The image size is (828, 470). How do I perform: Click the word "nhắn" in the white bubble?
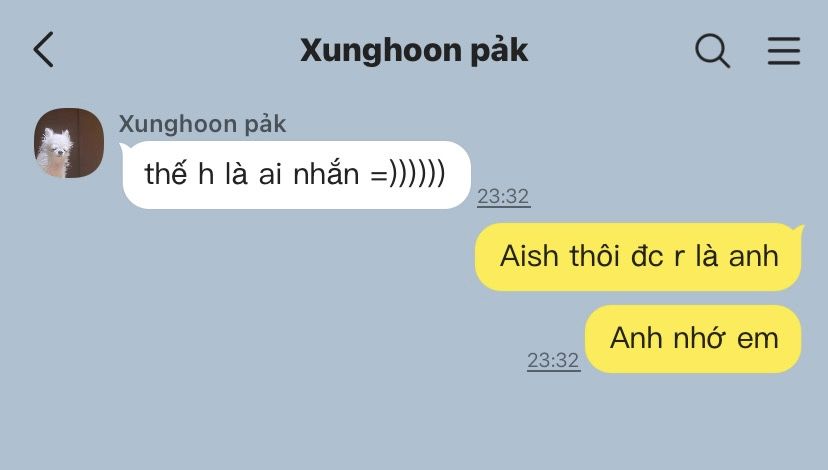tap(326, 173)
